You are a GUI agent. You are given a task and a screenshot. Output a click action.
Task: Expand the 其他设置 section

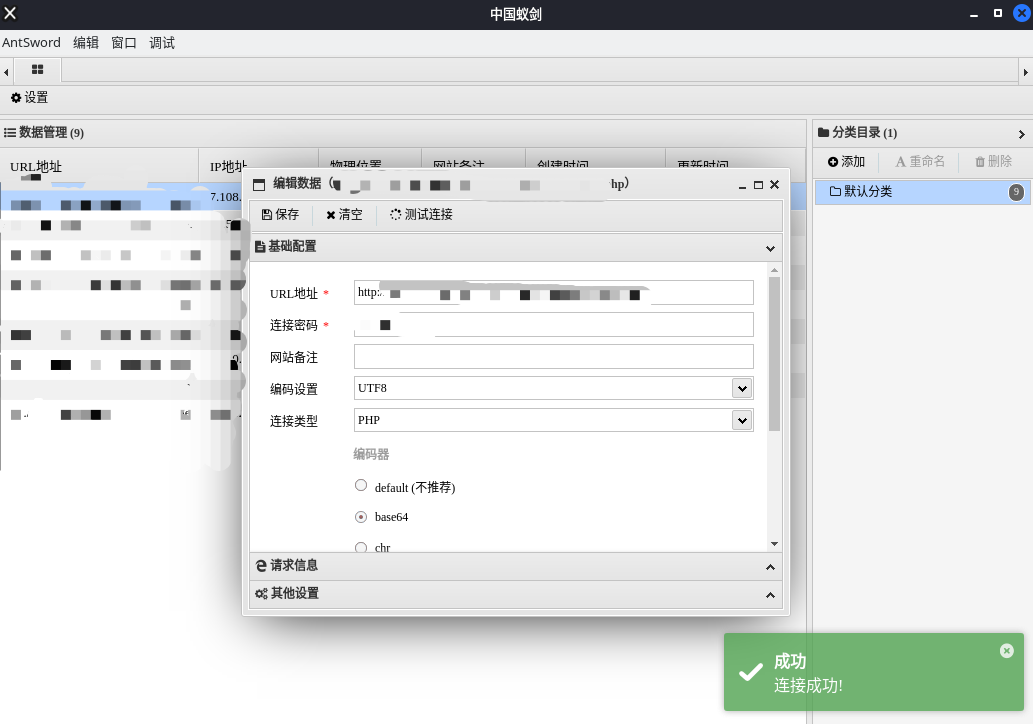click(770, 595)
